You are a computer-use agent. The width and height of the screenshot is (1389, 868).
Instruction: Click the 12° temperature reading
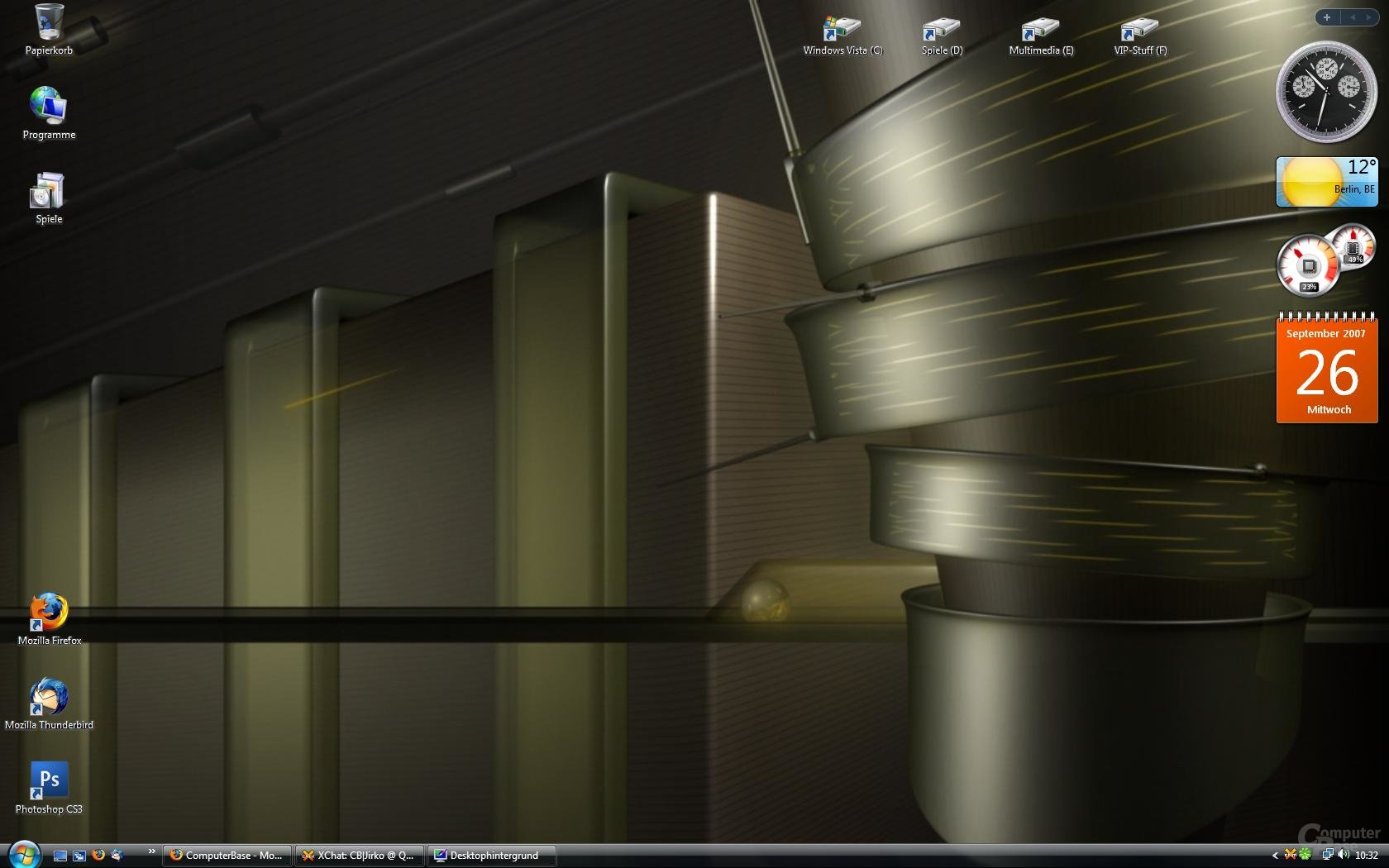click(x=1362, y=168)
